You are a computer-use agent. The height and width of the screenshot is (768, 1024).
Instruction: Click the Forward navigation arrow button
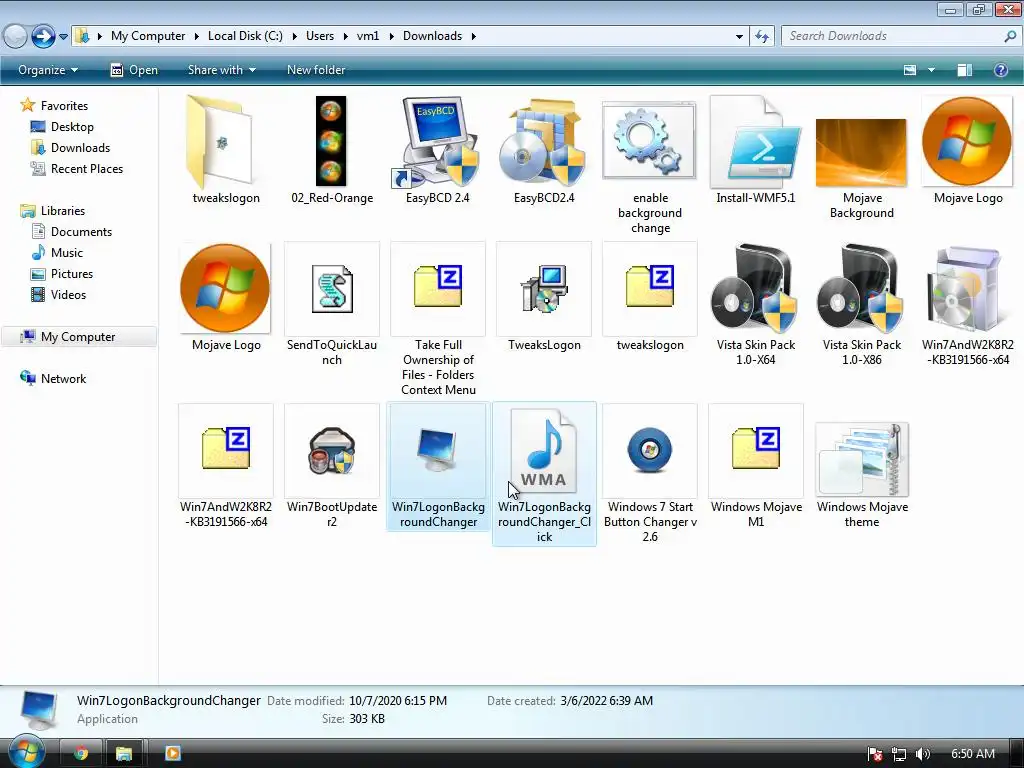(x=44, y=36)
